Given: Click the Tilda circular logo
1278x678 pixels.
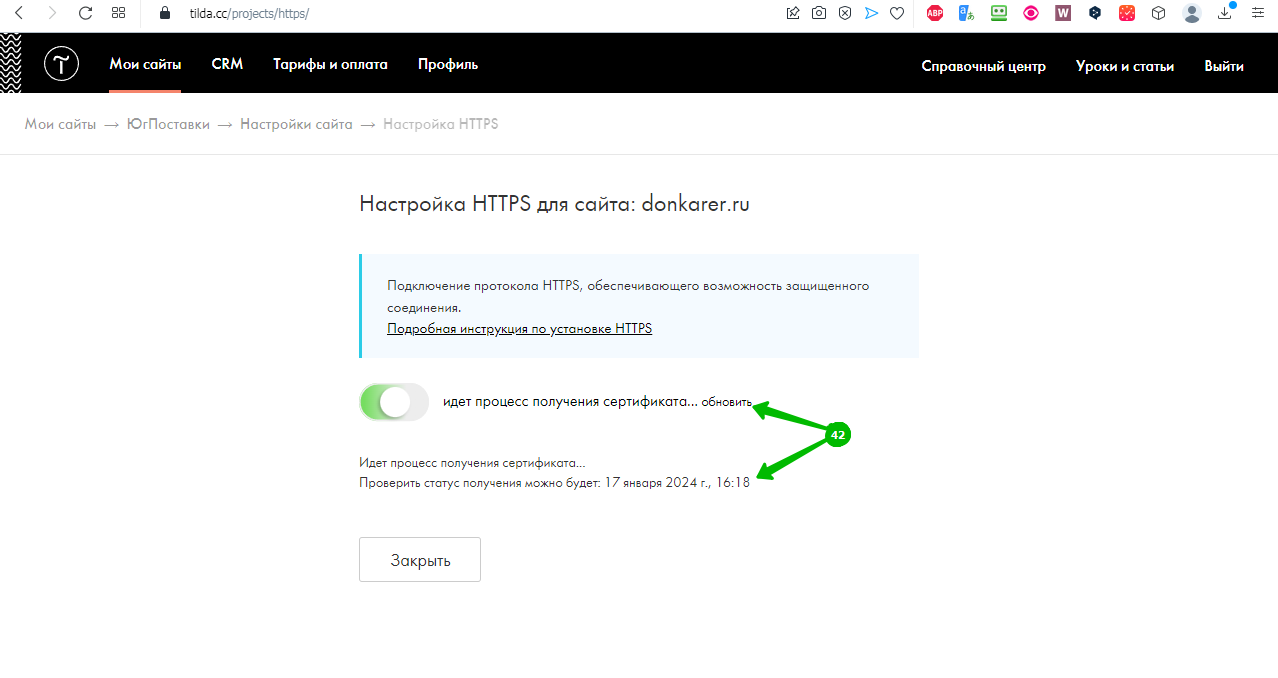Looking at the screenshot, I should [x=61, y=65].
